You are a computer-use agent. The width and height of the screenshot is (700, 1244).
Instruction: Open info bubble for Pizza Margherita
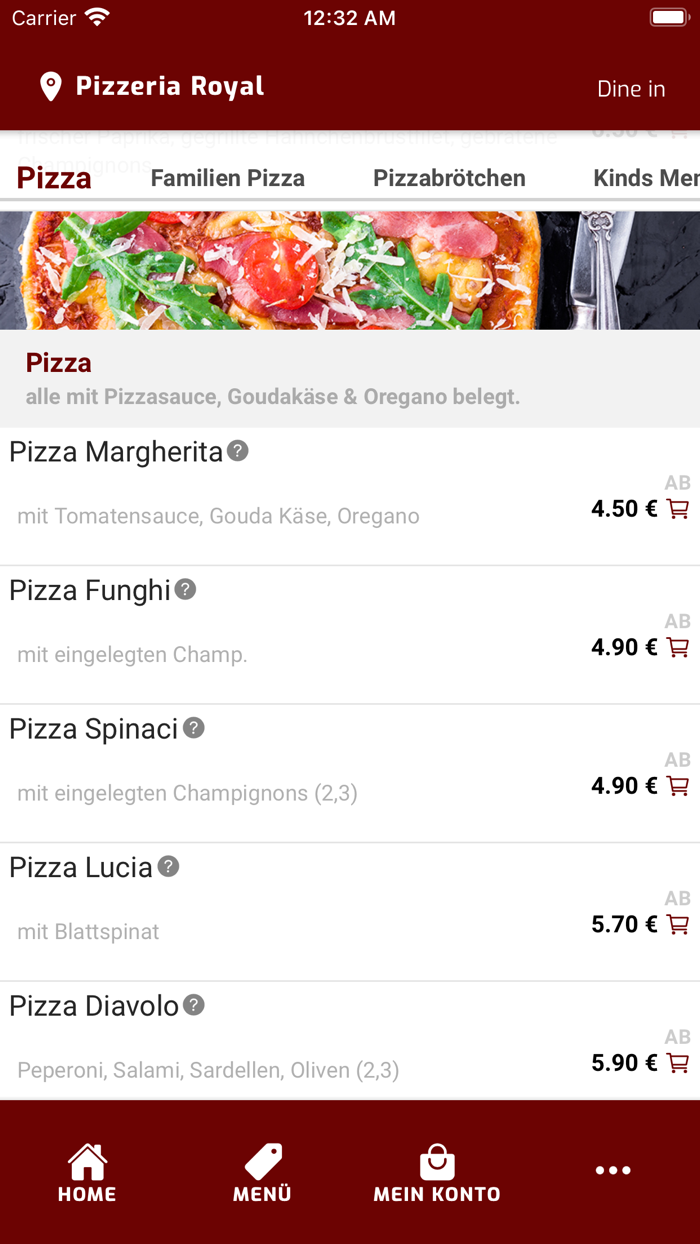point(237,452)
